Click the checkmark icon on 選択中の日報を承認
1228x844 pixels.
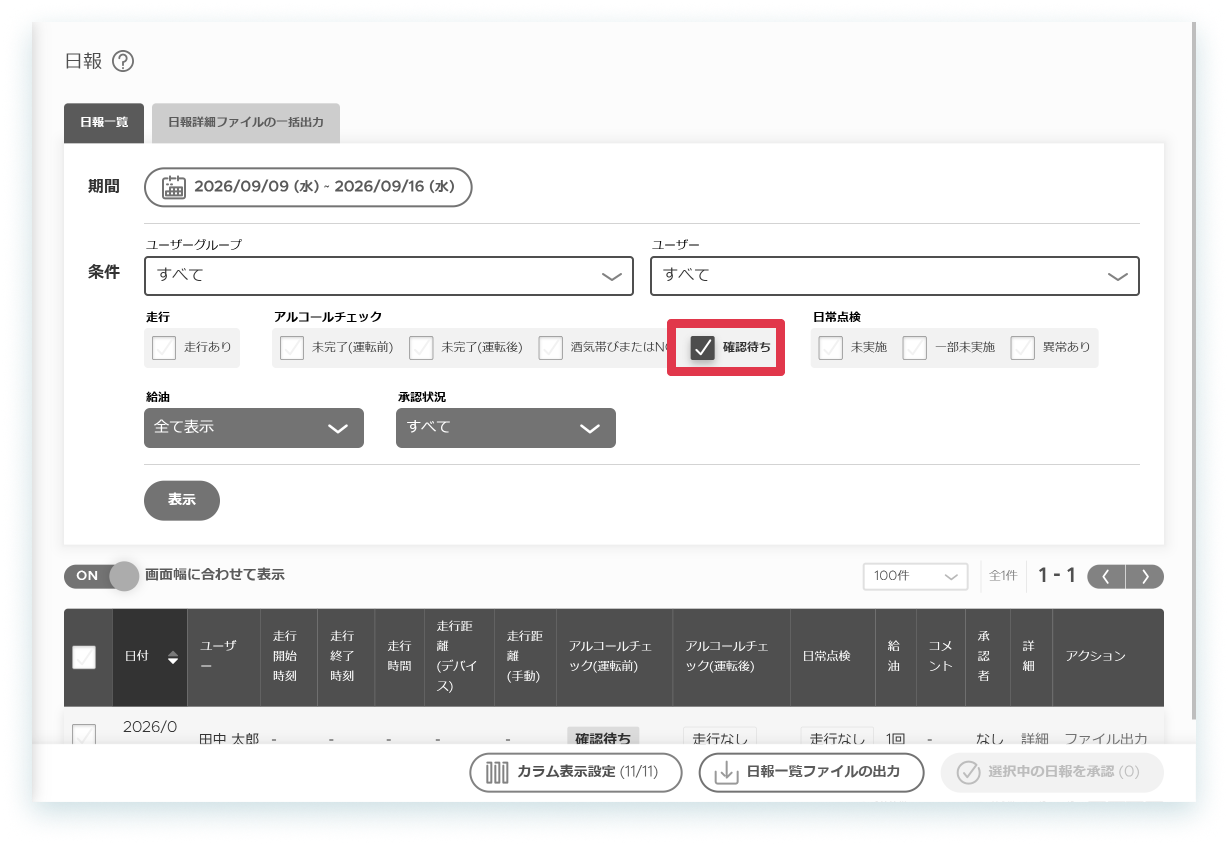[968, 772]
